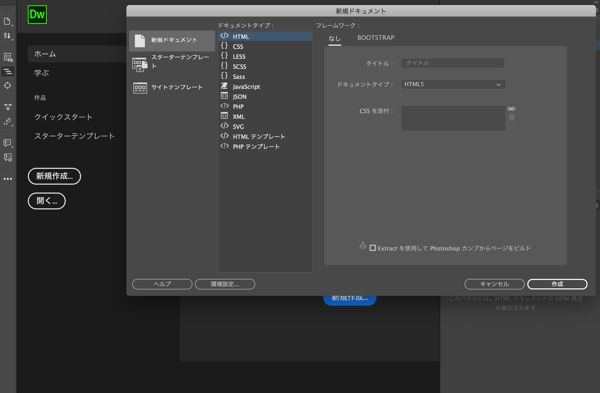
Task: Select JavaScript document type
Action: coord(265,86)
